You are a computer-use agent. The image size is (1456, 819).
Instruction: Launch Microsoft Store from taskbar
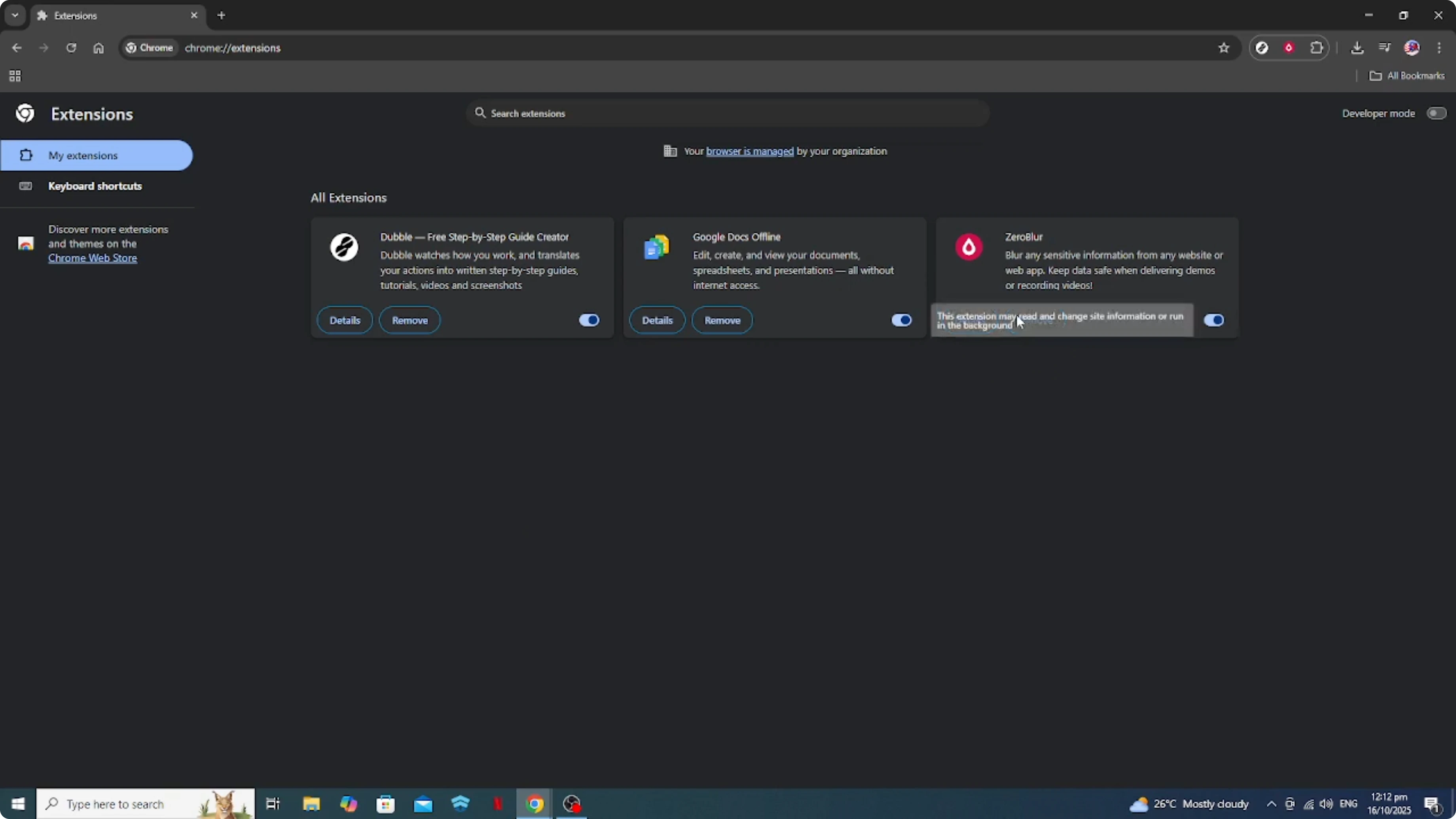pyautogui.click(x=385, y=804)
